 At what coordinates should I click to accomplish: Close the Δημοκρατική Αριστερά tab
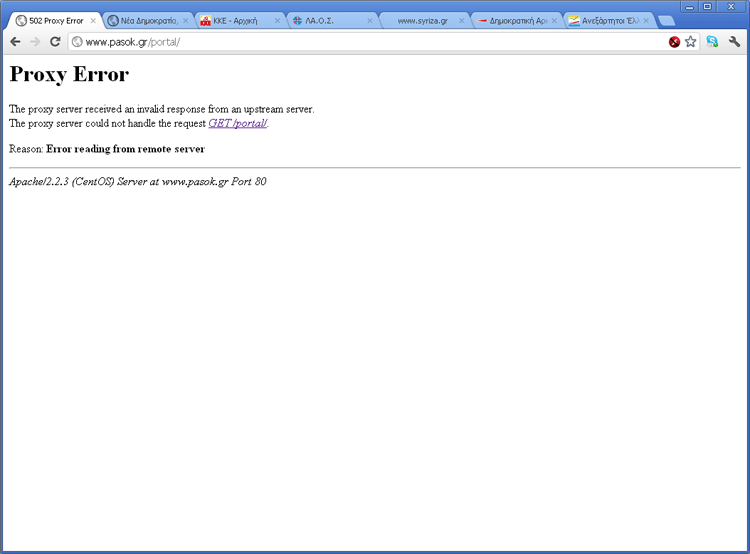click(x=554, y=21)
